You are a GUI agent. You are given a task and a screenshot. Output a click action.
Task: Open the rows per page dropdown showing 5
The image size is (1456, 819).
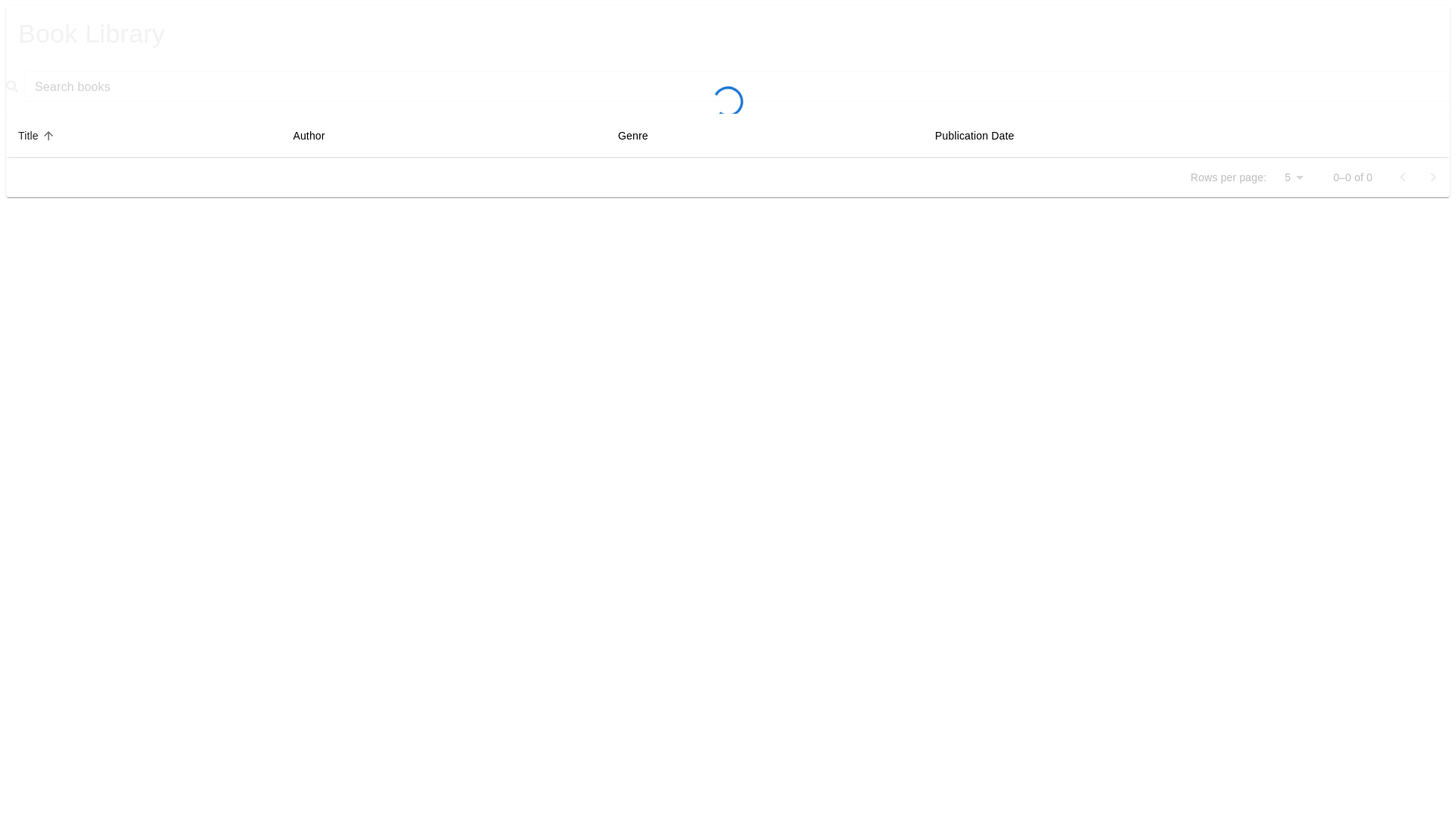(x=1288, y=177)
